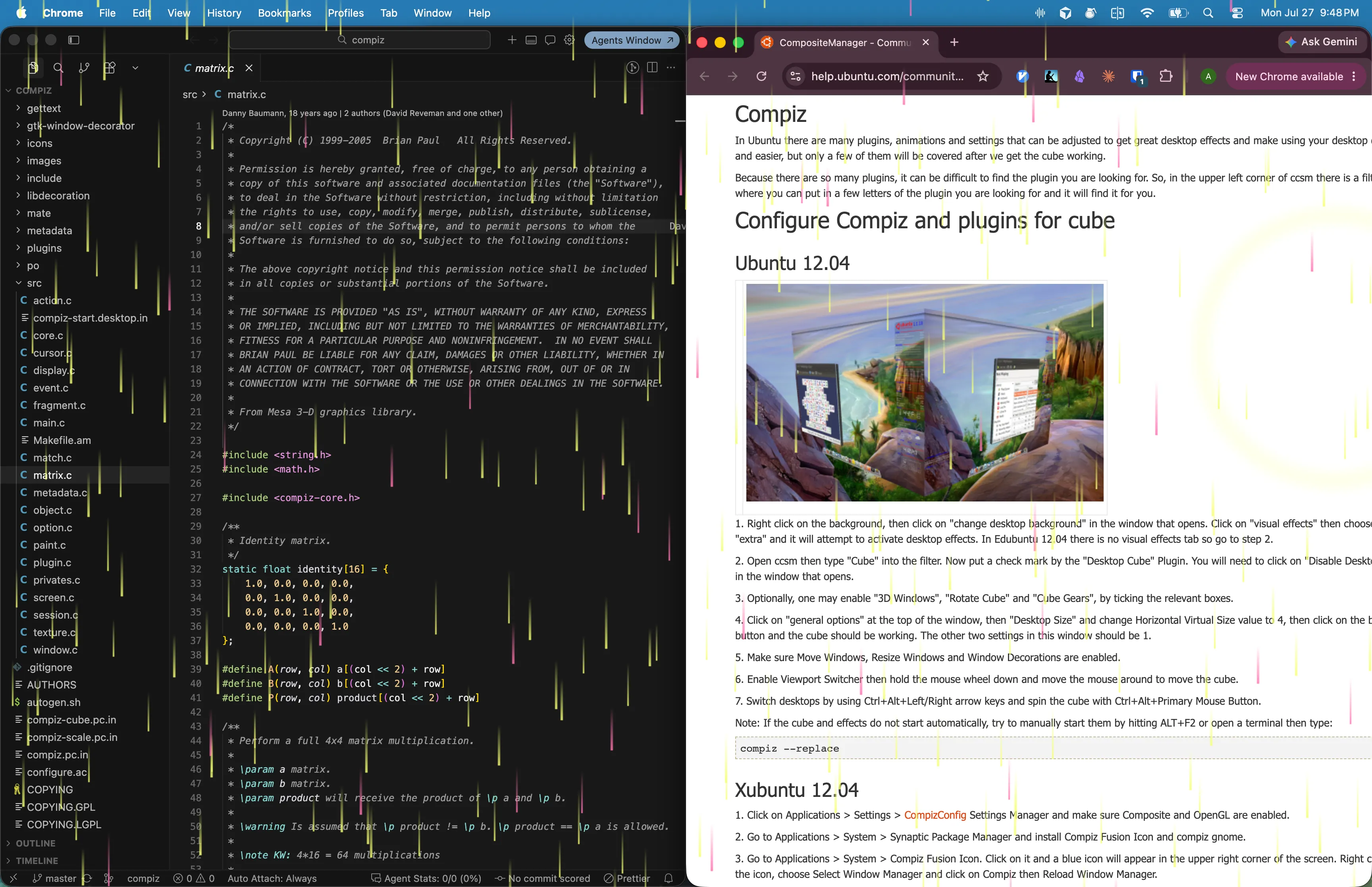Image resolution: width=1372 pixels, height=887 pixels.
Task: Reload the Ubuntu help page
Action: pos(761,77)
